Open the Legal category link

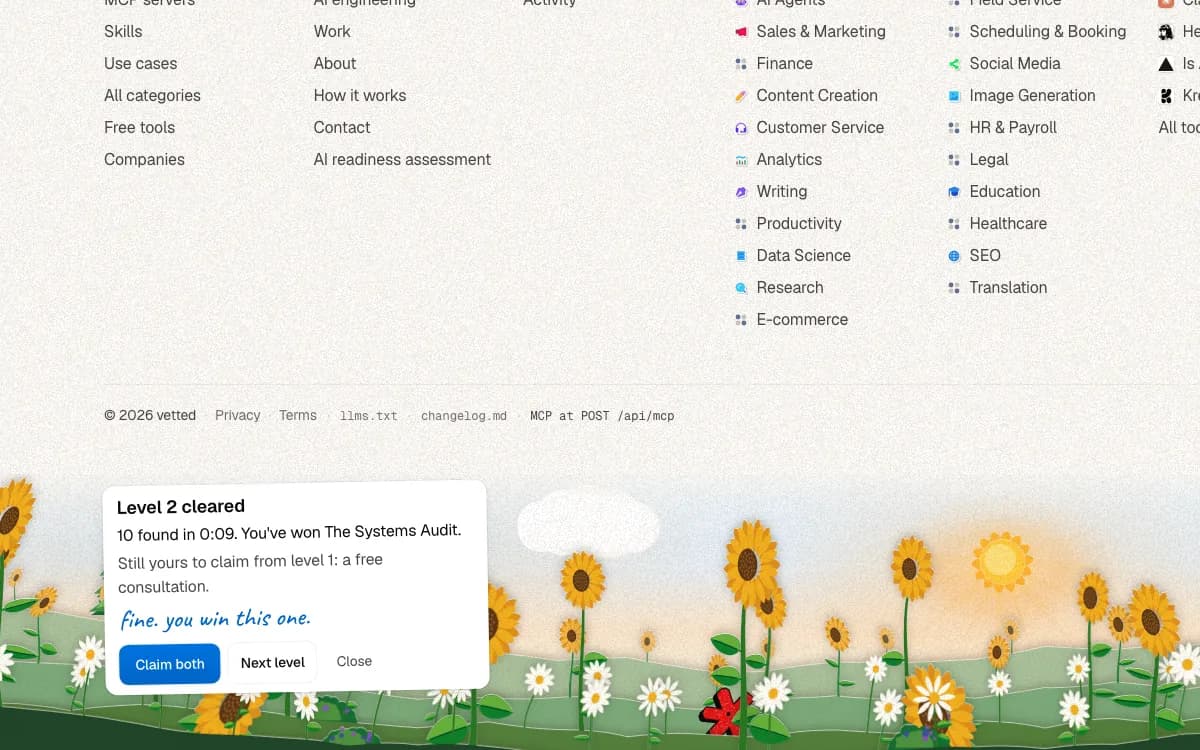tap(989, 160)
